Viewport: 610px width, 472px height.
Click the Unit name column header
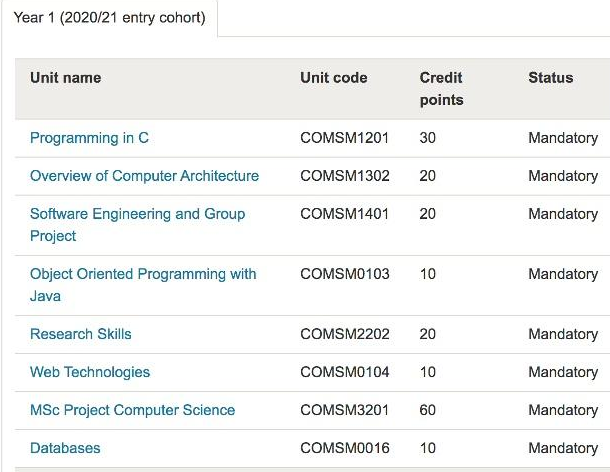pos(65,78)
